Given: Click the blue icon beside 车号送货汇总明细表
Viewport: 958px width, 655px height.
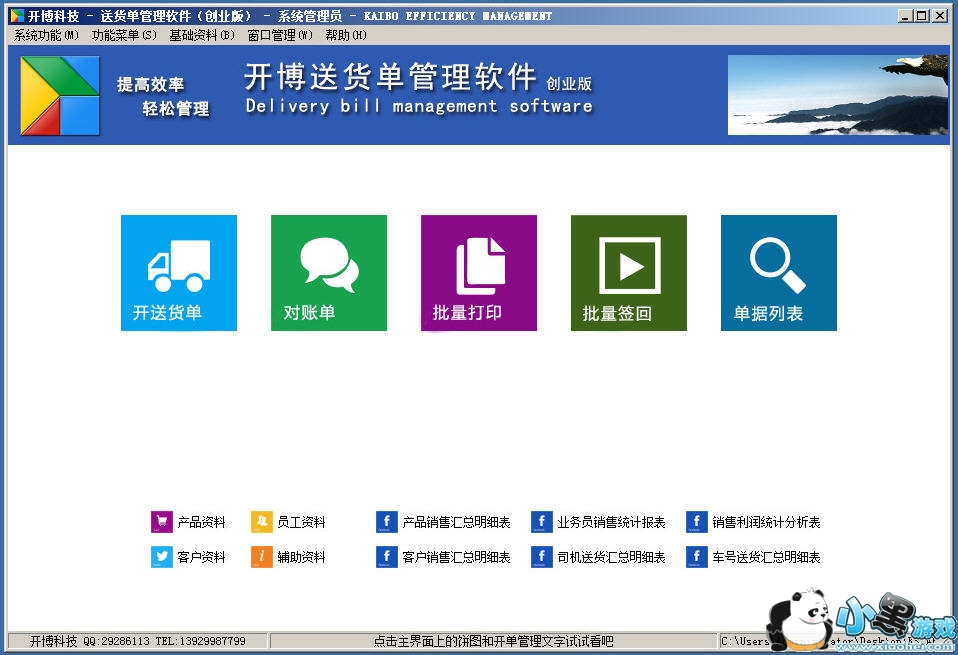Looking at the screenshot, I should click(697, 557).
